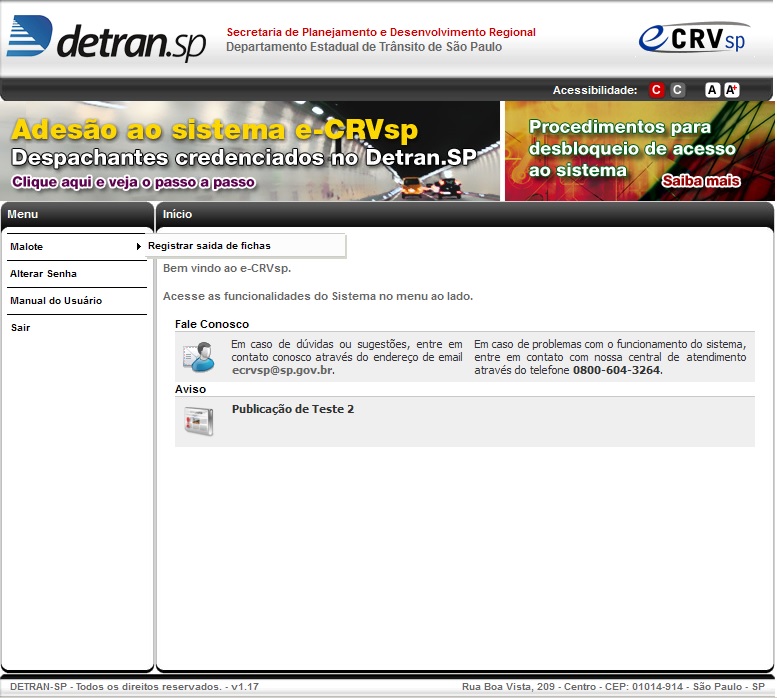Open Manual do Usuário menu item
This screenshot has width=777, height=698.
(77, 301)
